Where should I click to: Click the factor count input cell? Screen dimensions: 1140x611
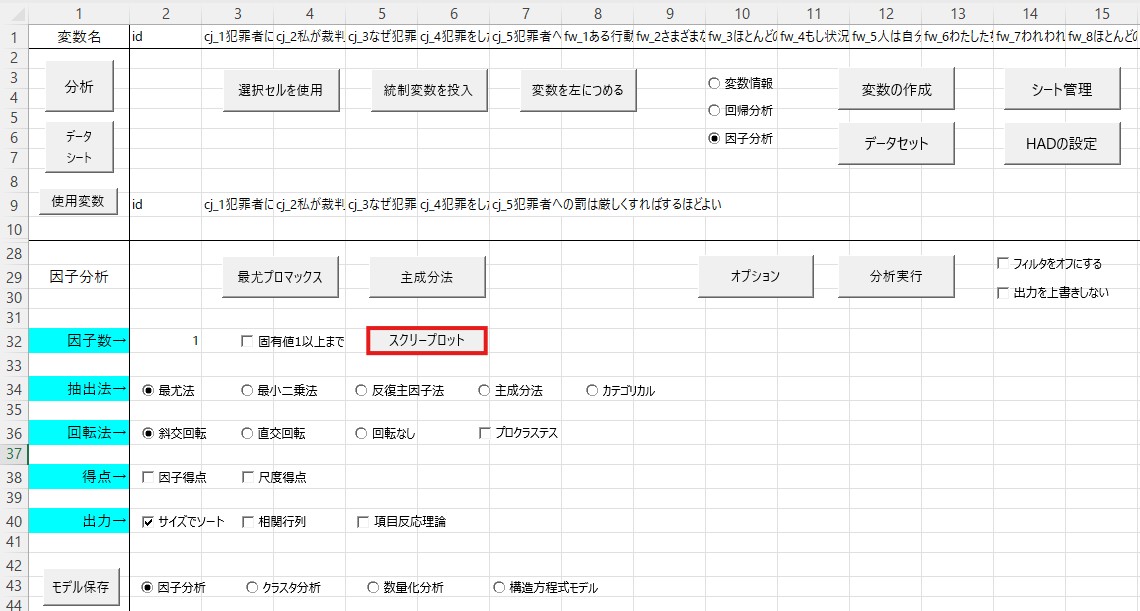166,341
